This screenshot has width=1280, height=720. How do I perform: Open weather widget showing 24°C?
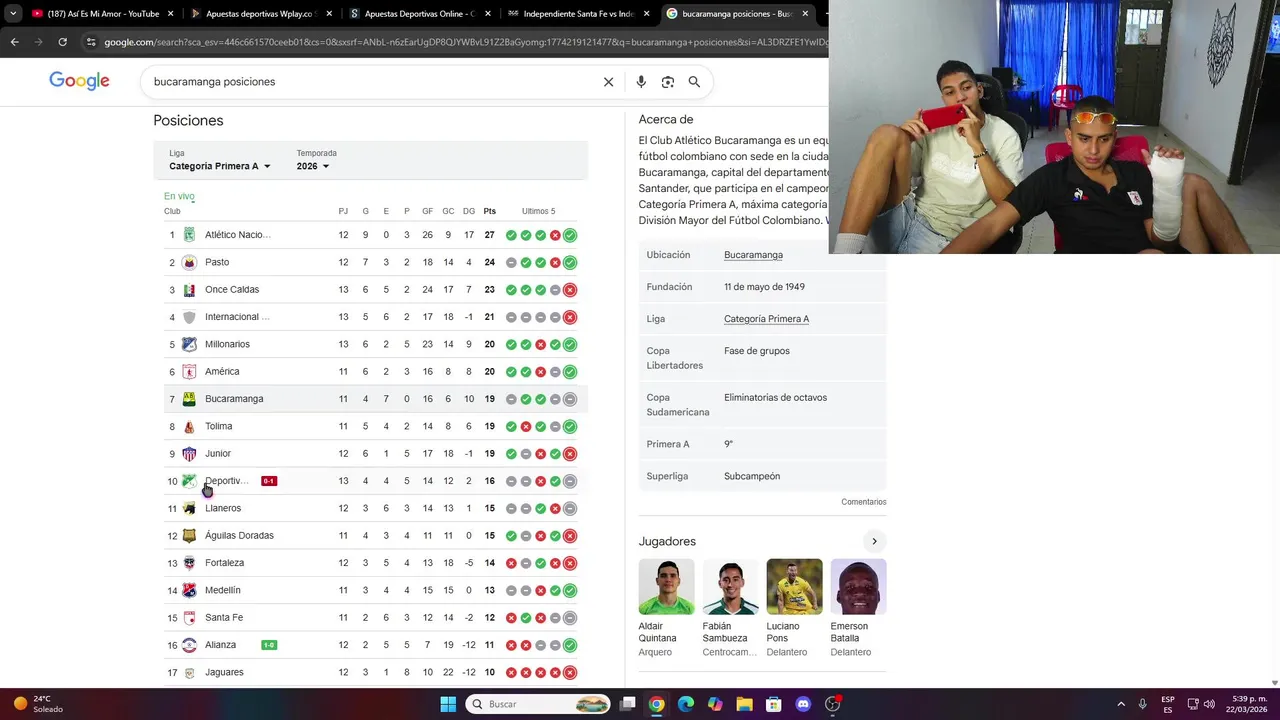[x=38, y=704]
